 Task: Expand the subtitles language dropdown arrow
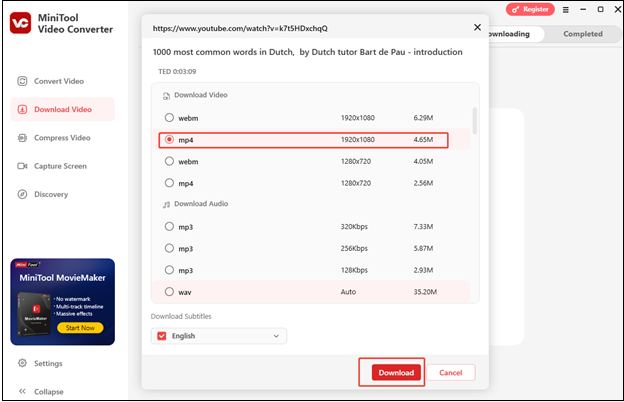click(x=276, y=336)
